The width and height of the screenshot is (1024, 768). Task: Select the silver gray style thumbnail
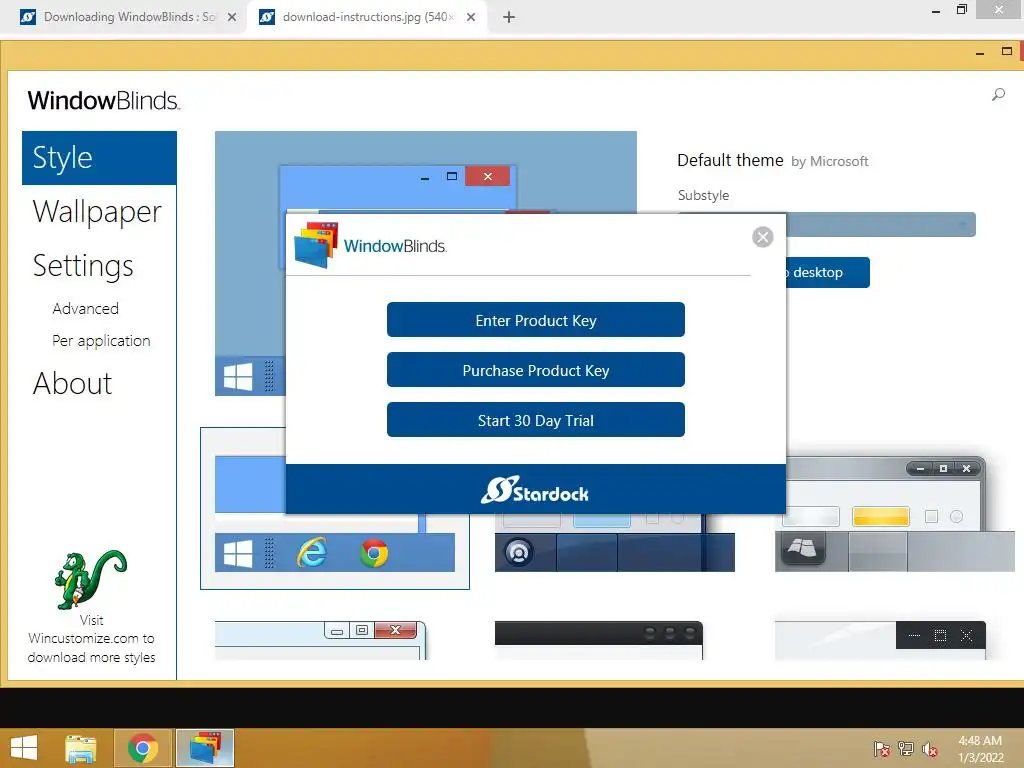(894, 514)
